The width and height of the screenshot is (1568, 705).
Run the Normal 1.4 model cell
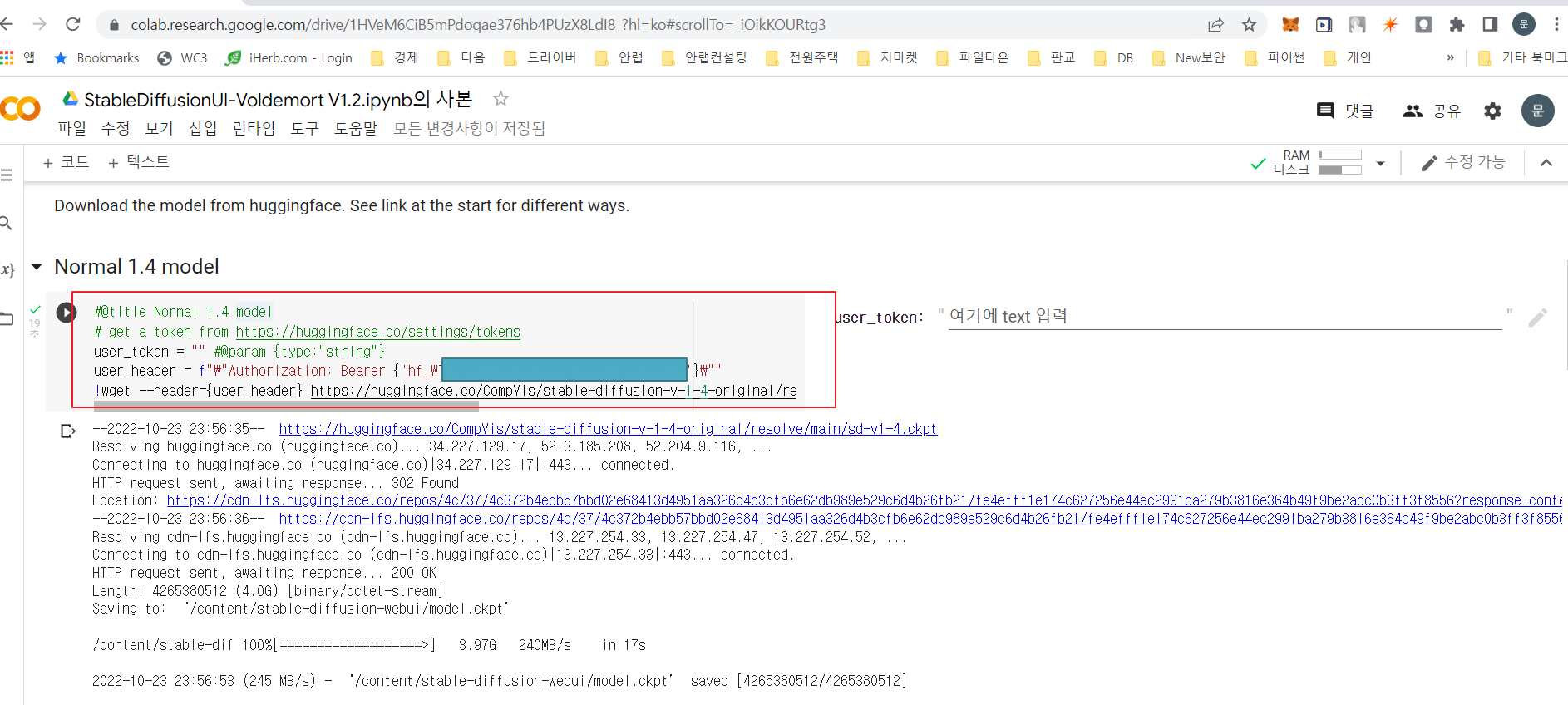pos(67,313)
